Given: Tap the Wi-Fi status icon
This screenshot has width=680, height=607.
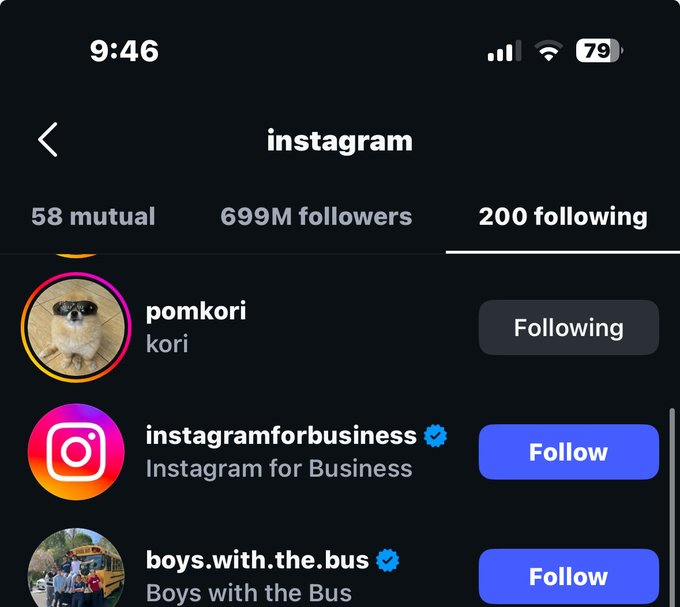Looking at the screenshot, I should tap(548, 52).
